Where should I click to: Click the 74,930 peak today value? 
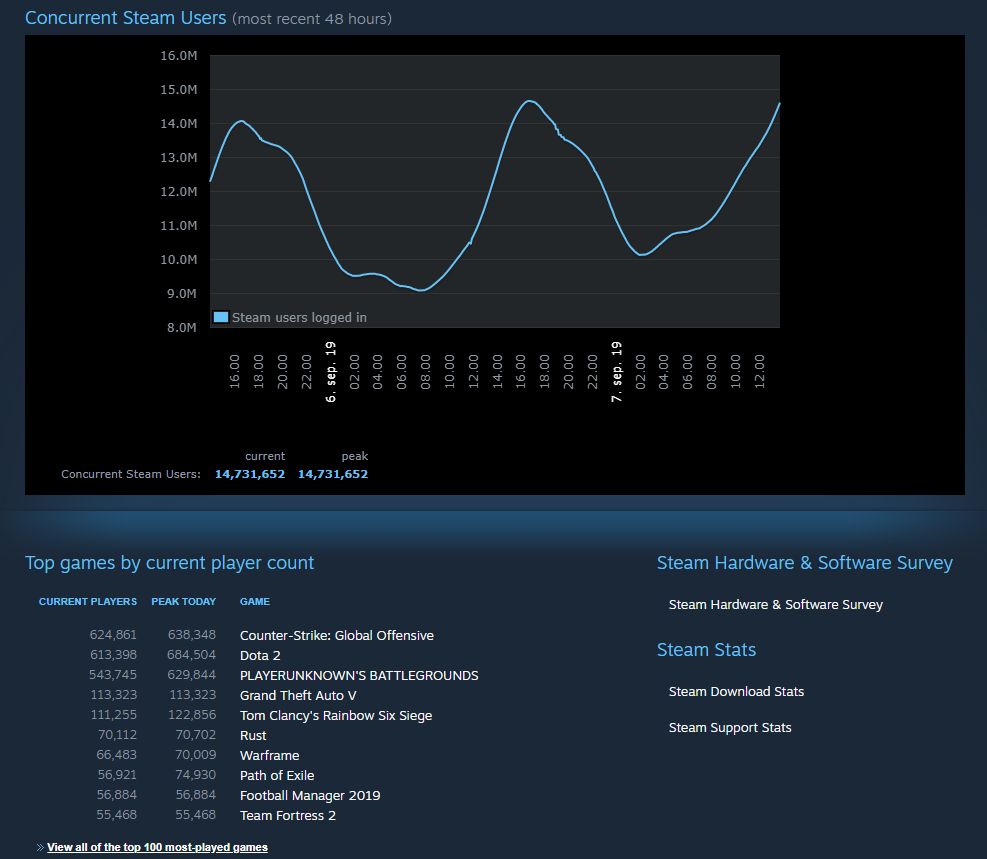[x=196, y=775]
